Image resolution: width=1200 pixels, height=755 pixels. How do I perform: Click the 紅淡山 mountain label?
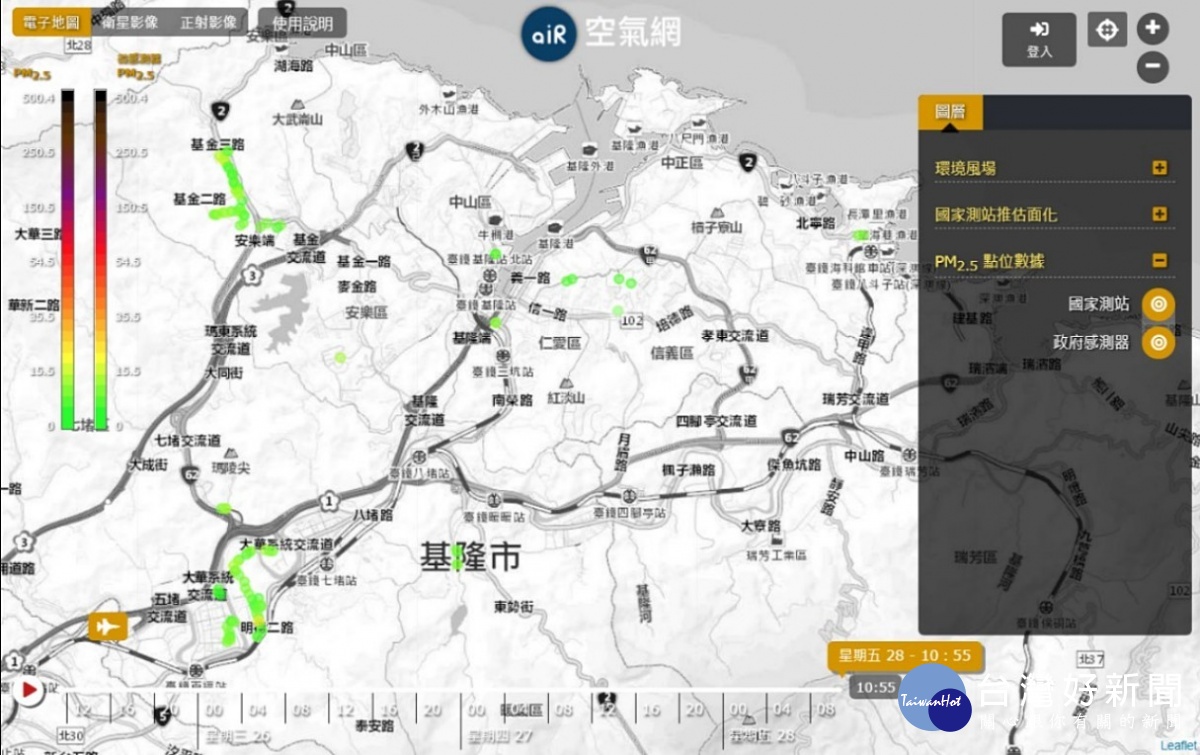click(x=566, y=398)
